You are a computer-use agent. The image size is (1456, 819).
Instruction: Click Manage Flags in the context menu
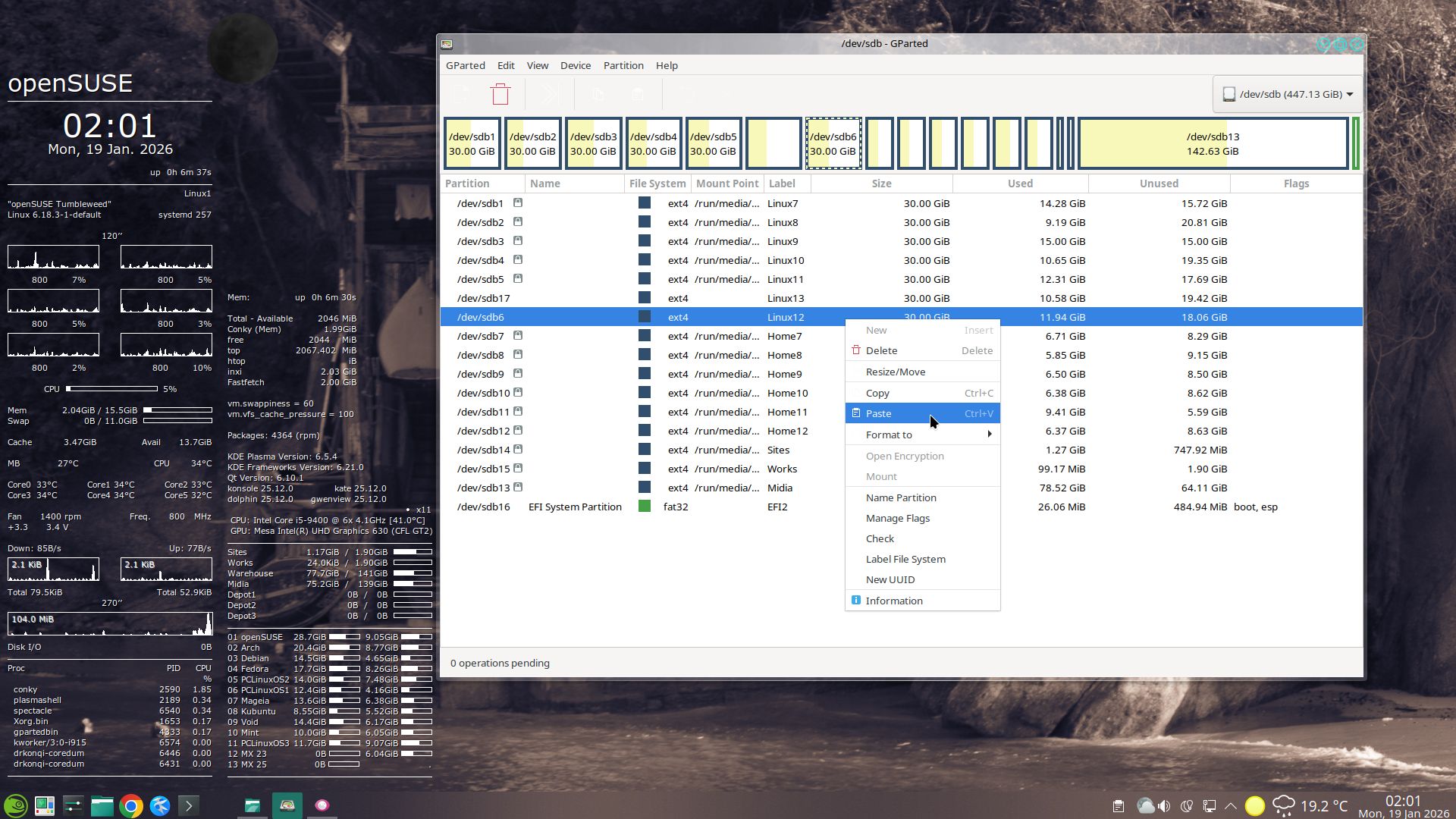click(x=898, y=518)
